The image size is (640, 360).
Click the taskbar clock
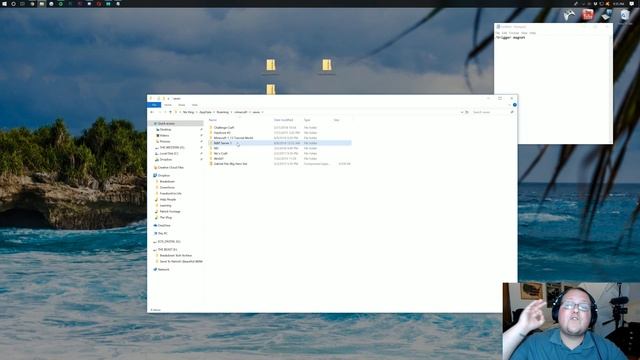(x=618, y=4)
